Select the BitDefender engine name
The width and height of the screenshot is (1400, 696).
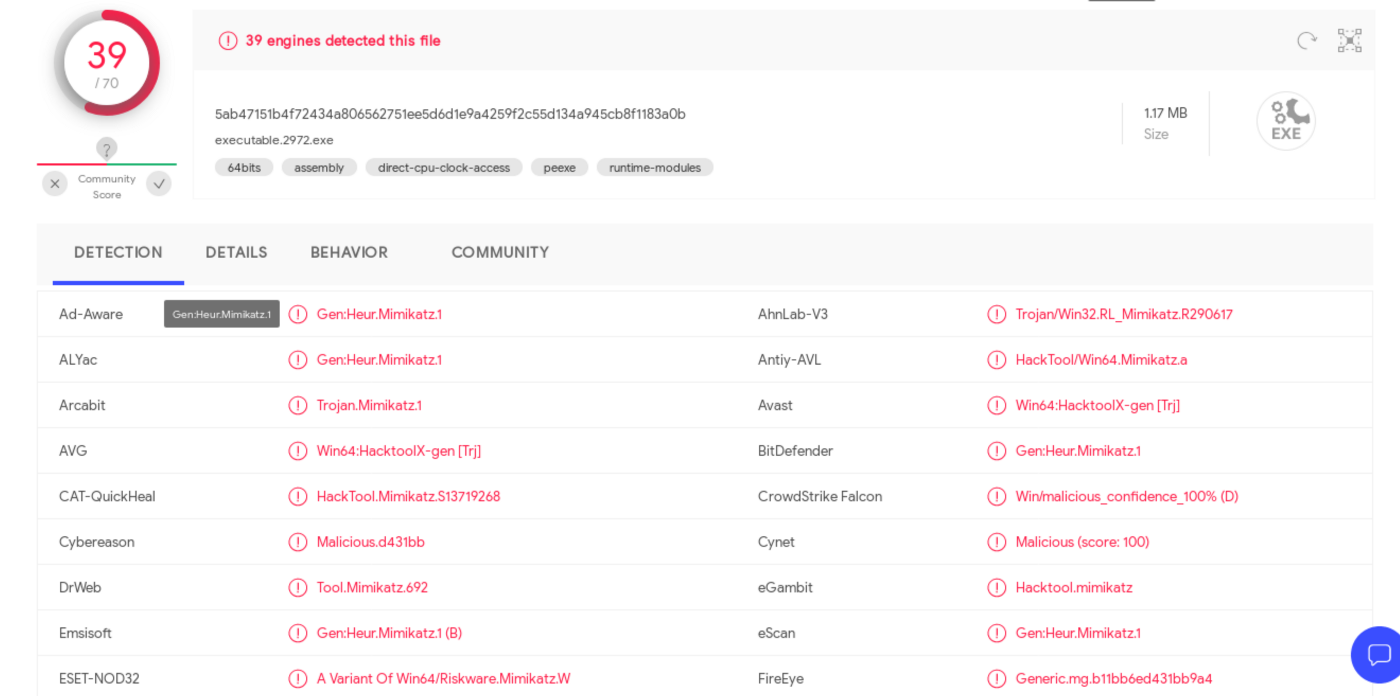[795, 451]
